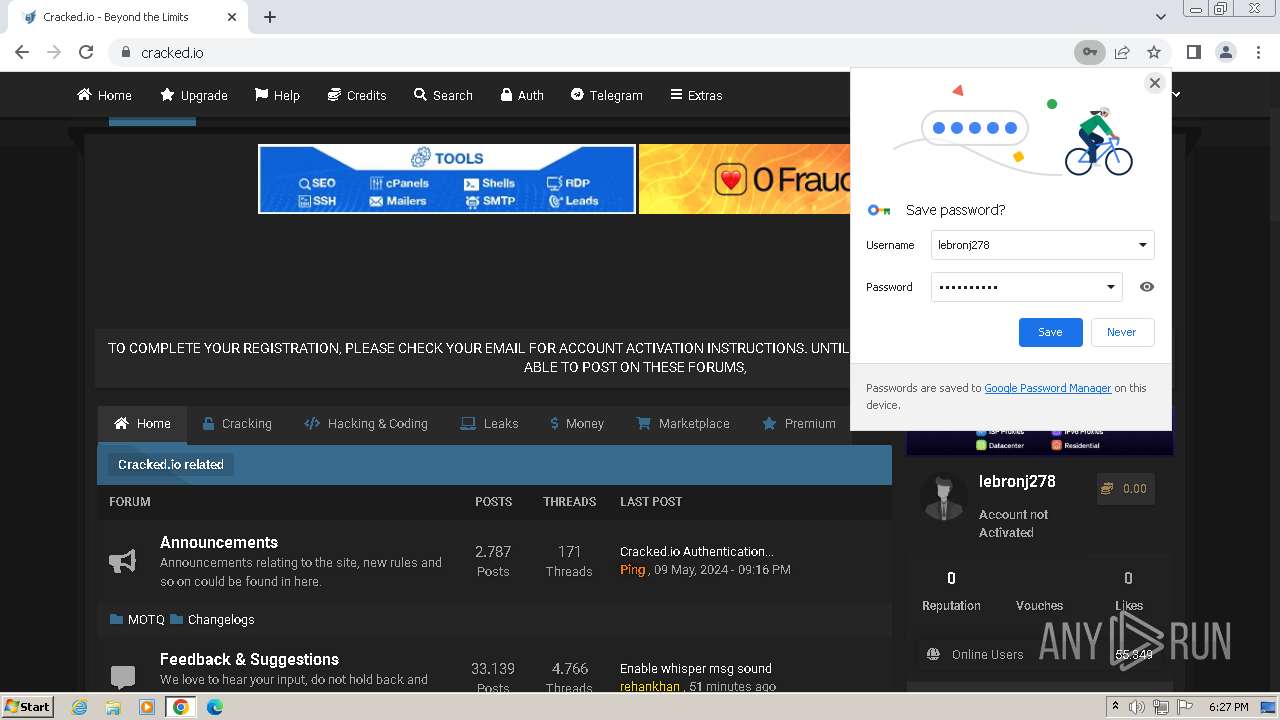Bookmark this page with the star icon
The width and height of the screenshot is (1280, 720).
(x=1154, y=52)
